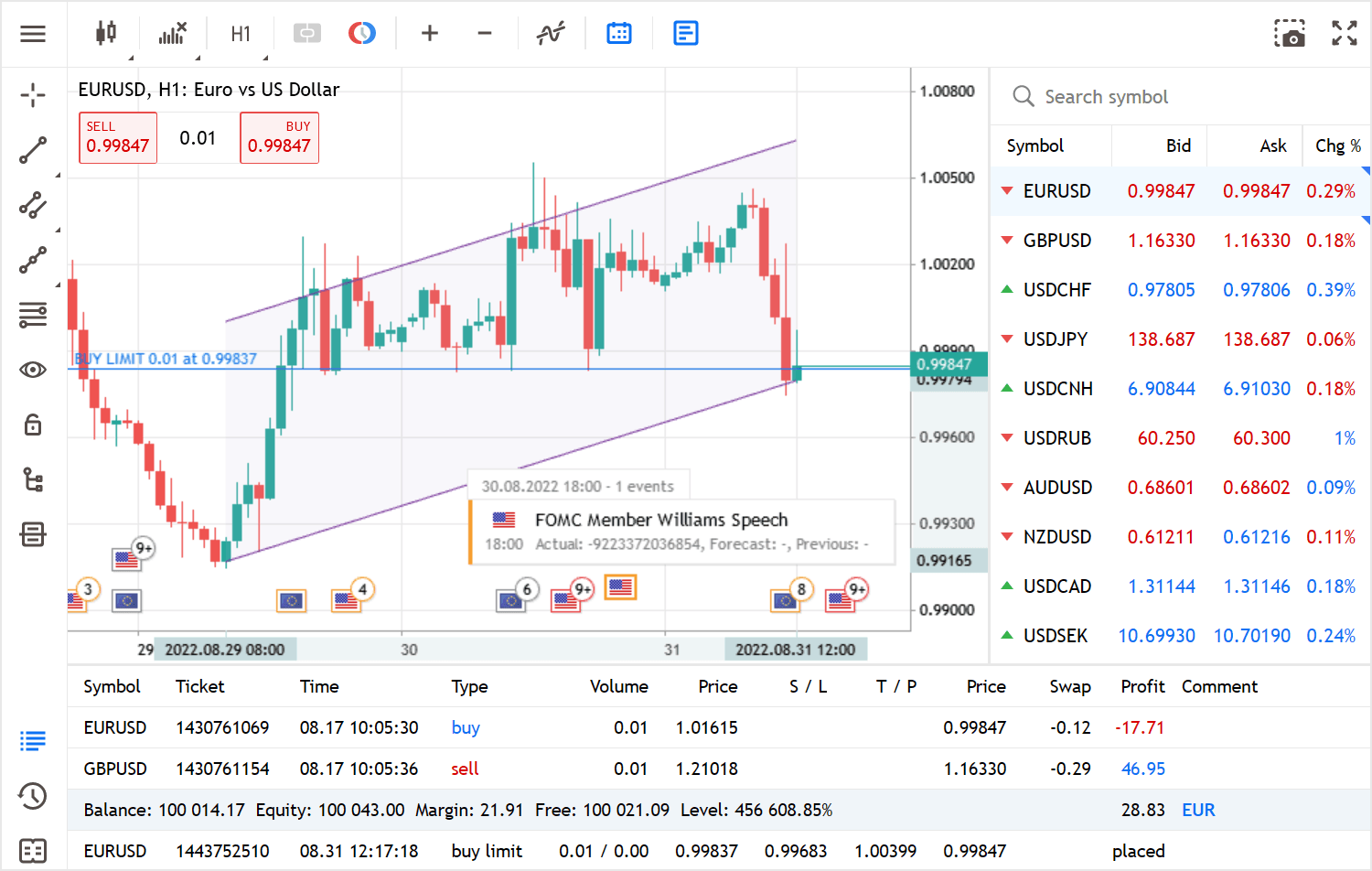Image resolution: width=1372 pixels, height=871 pixels.
Task: Open the indicators list icon
Action: click(172, 34)
